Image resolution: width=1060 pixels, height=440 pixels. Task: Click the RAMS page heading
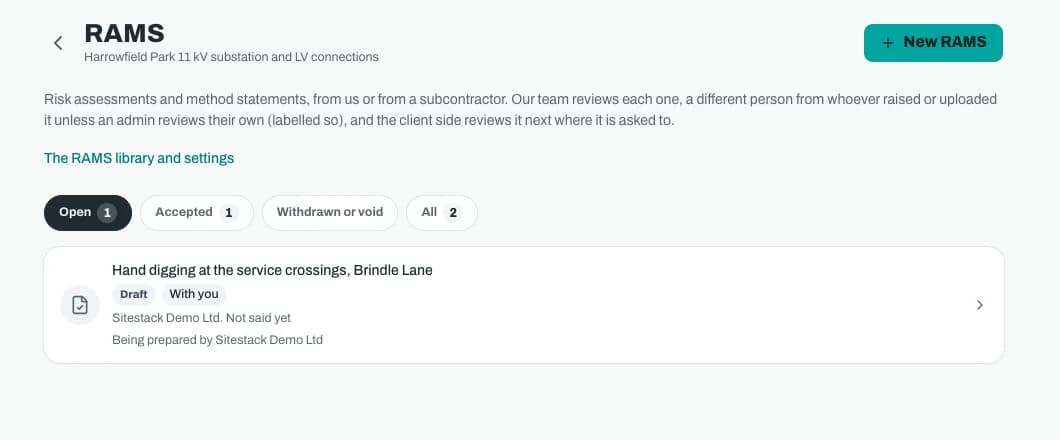coord(124,33)
